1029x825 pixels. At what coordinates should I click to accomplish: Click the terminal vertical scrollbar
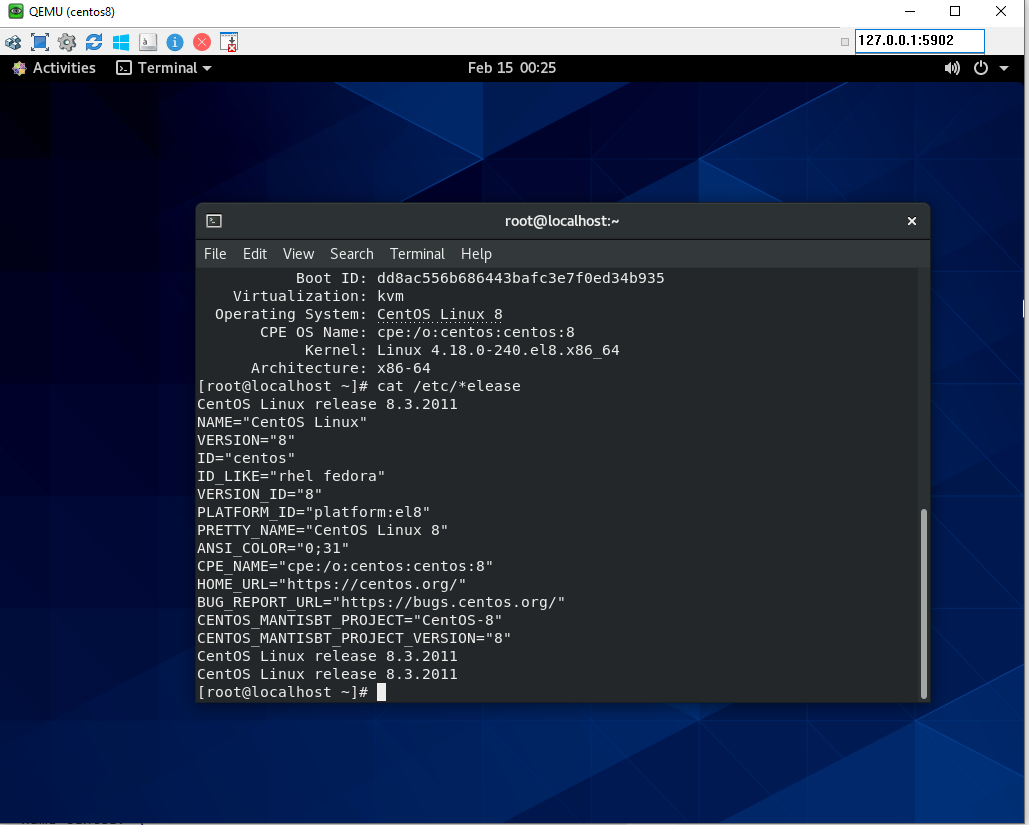click(923, 600)
